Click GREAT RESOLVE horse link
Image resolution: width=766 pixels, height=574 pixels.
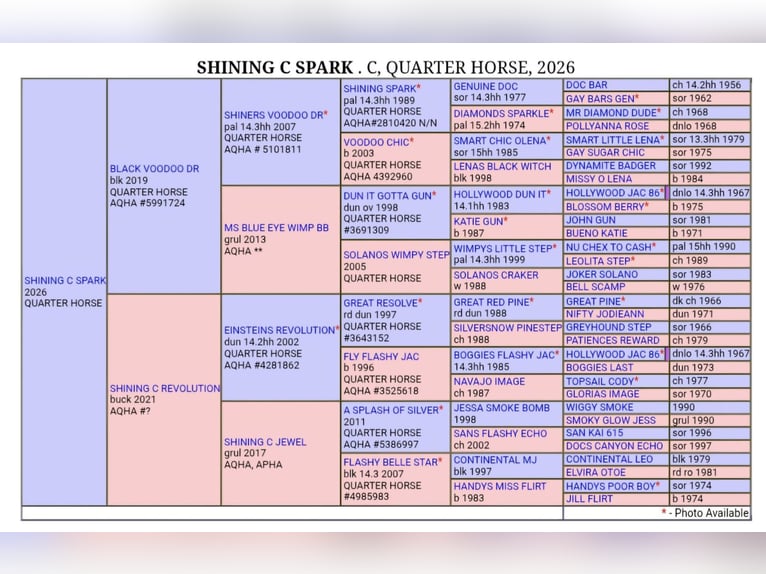click(381, 302)
